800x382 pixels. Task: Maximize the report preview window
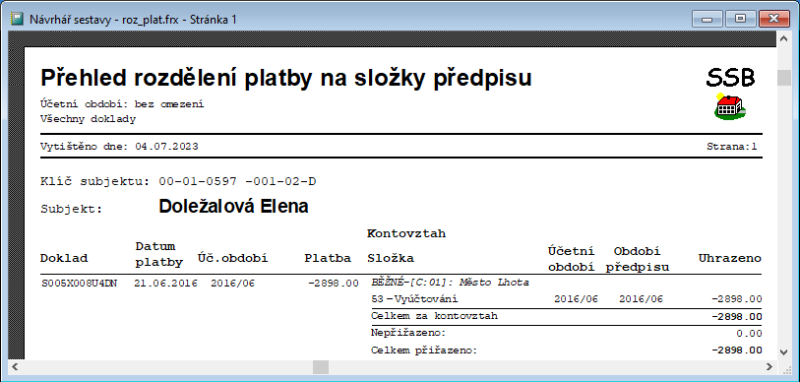pos(740,19)
